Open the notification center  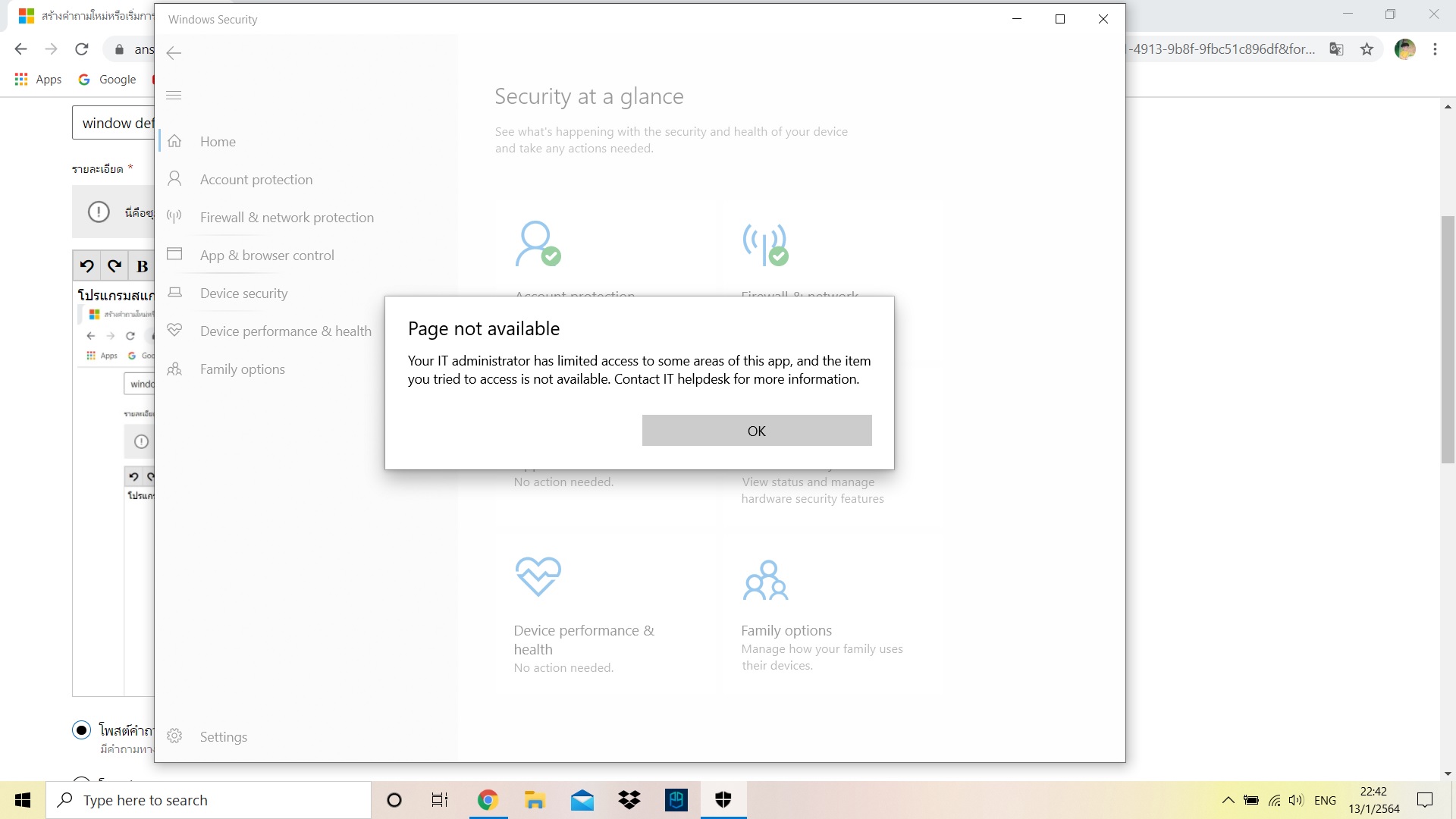1425,800
